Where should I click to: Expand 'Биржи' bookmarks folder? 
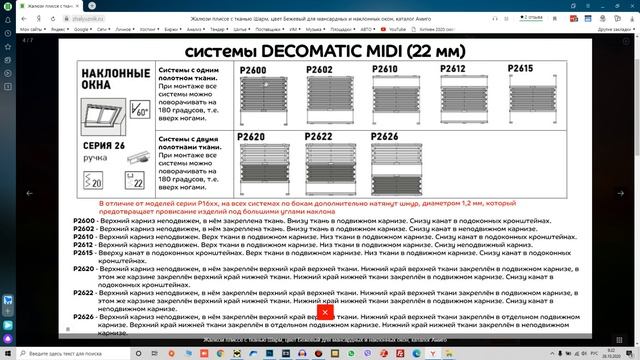[173, 29]
